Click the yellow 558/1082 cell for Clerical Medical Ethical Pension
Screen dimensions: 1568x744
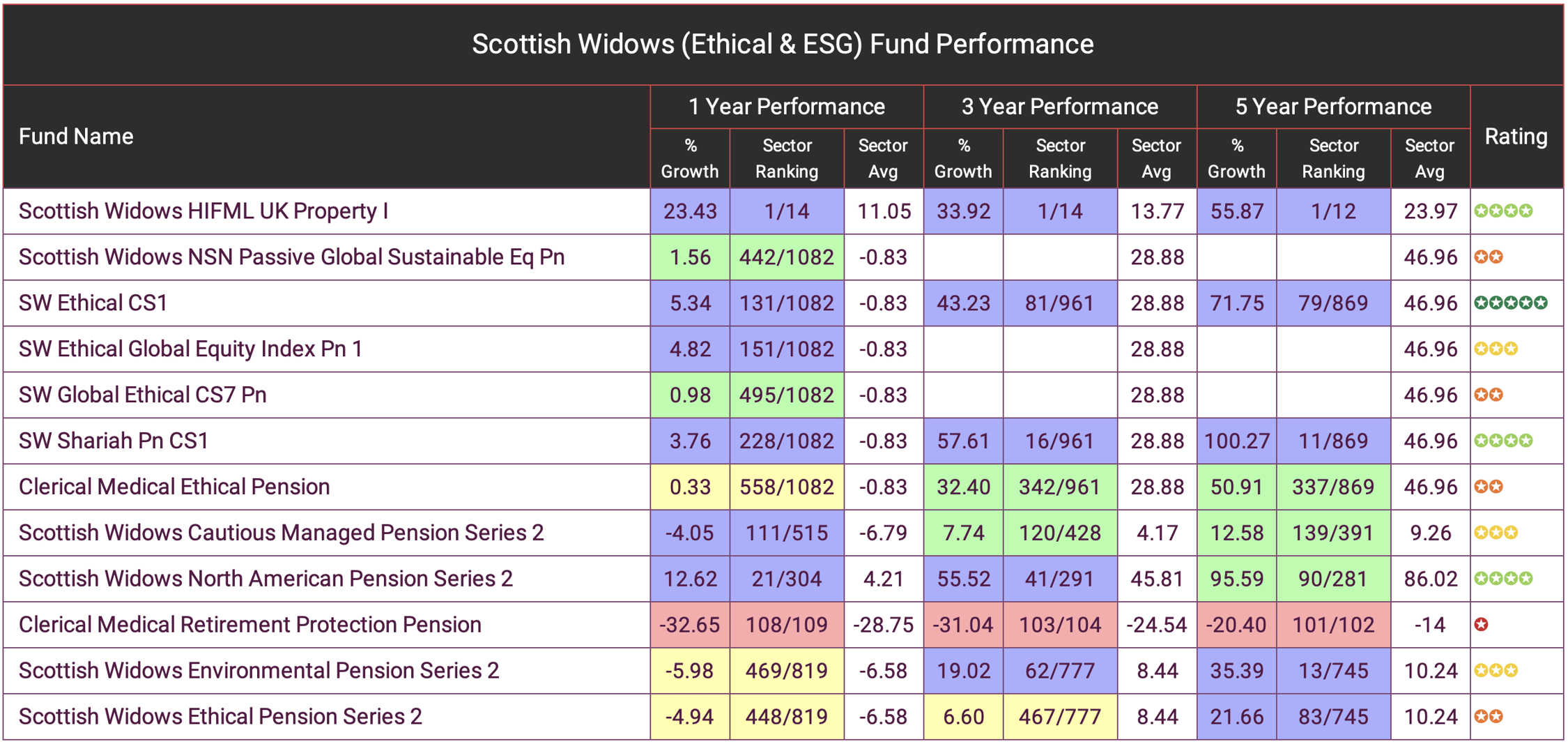tap(786, 487)
